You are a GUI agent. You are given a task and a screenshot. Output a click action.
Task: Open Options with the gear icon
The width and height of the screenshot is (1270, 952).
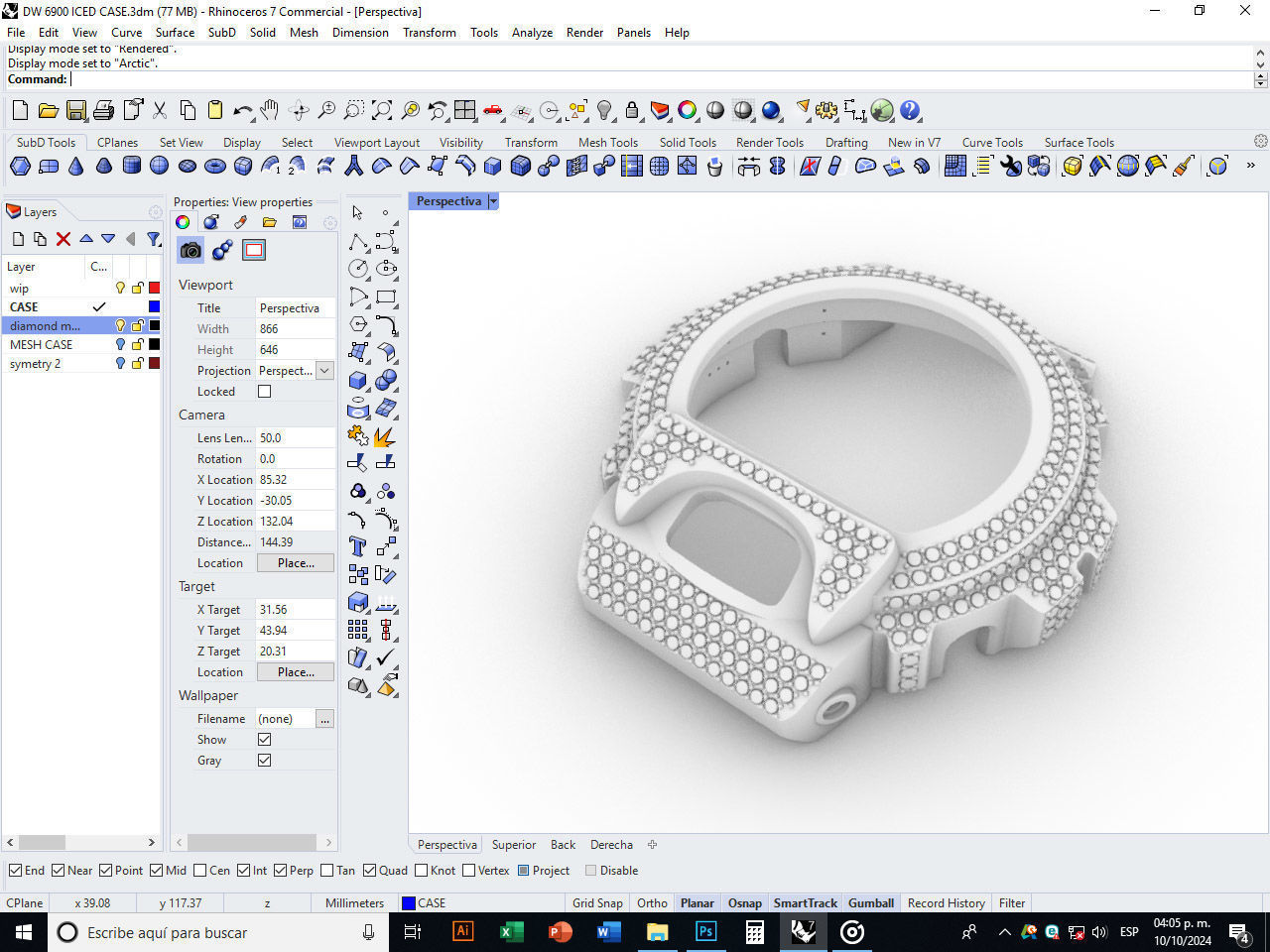pyautogui.click(x=826, y=110)
